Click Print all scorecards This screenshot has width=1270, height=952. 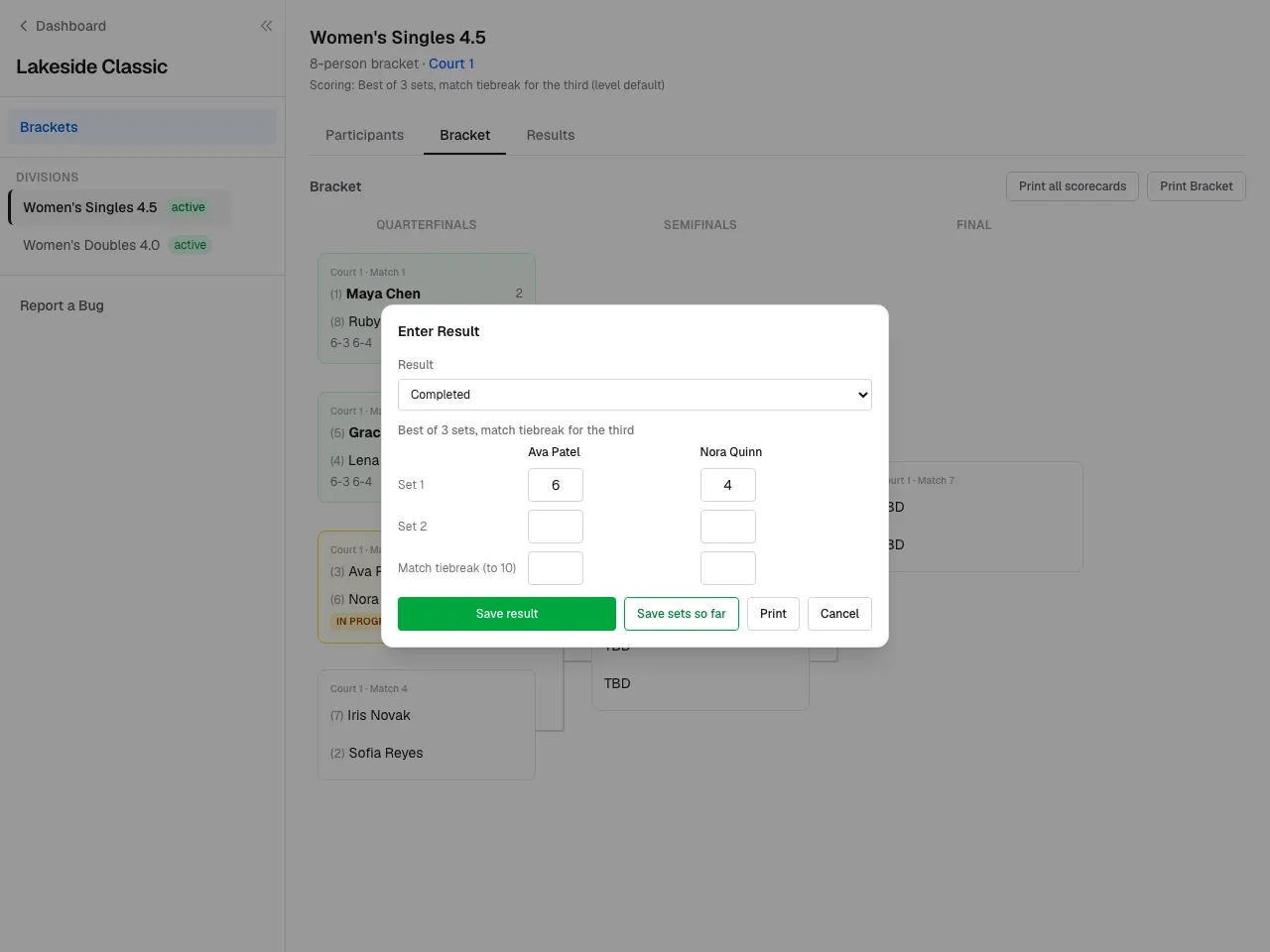(x=1073, y=186)
